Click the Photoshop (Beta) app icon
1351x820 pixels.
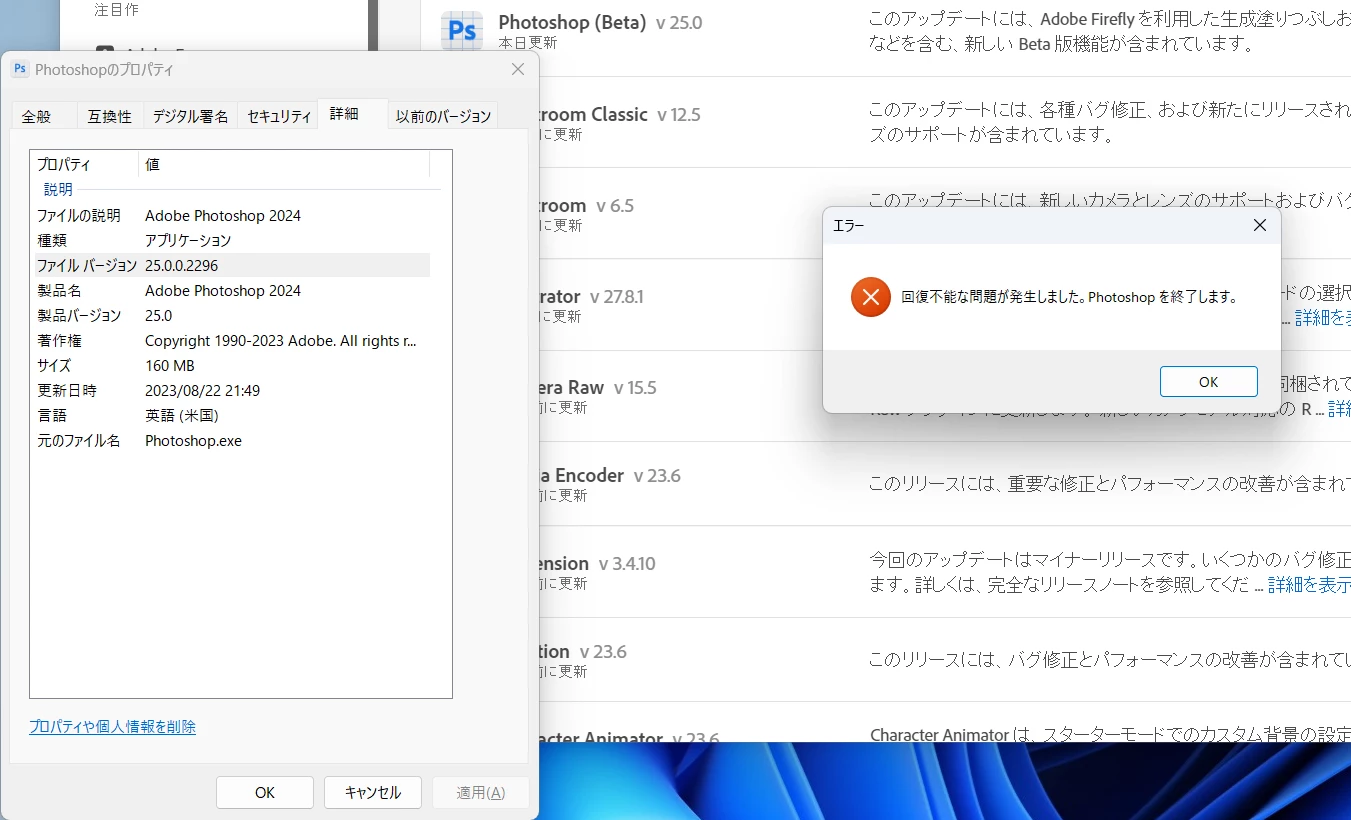pyautogui.click(x=462, y=31)
